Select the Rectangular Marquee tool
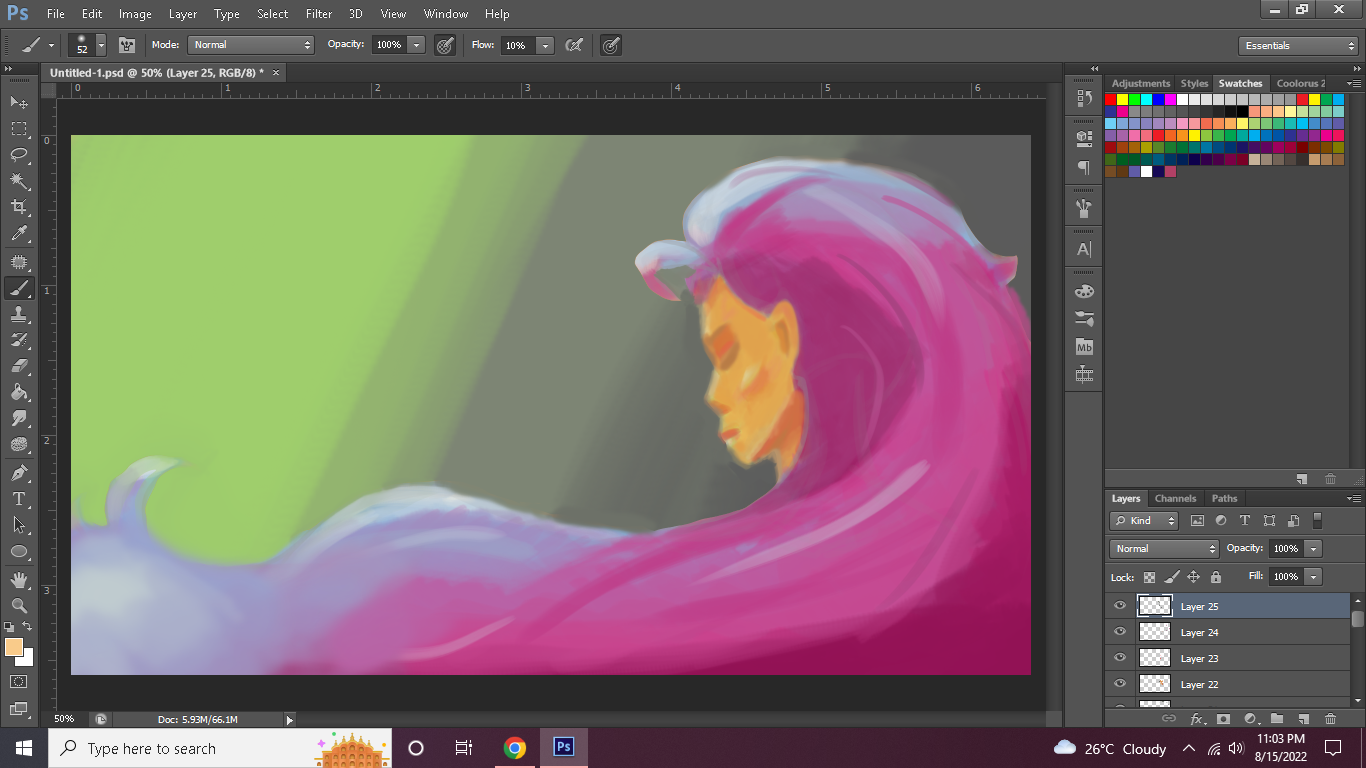The image size is (1366, 768). pyautogui.click(x=19, y=128)
